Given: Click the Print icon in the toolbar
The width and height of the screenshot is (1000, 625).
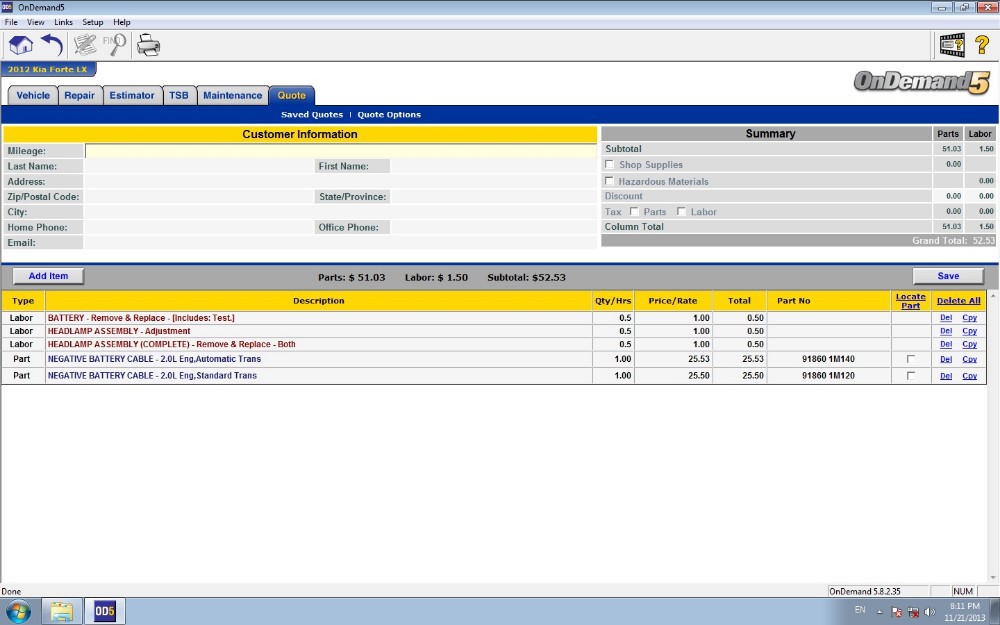Looking at the screenshot, I should (148, 45).
